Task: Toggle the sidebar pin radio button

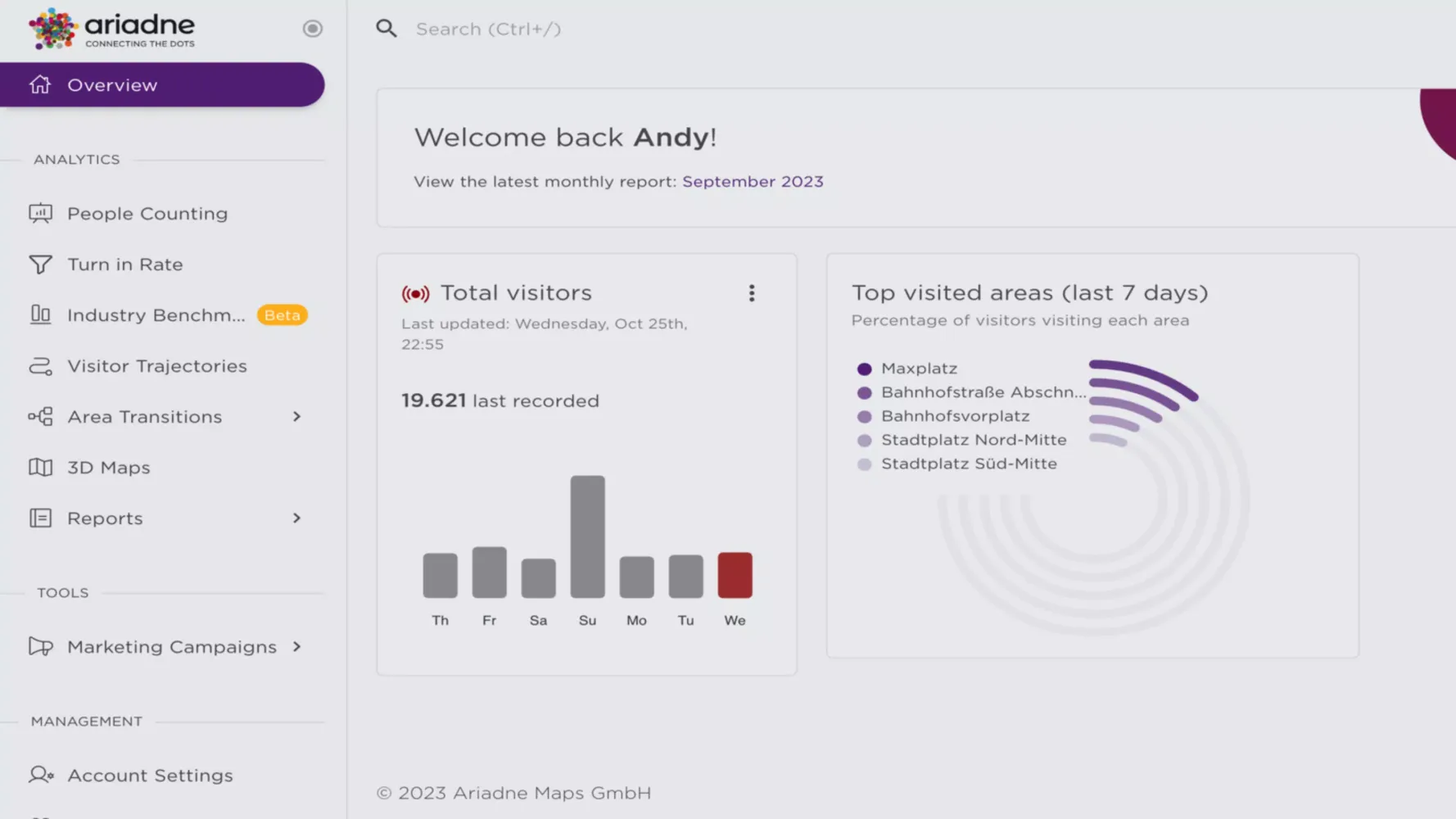Action: pos(312,29)
